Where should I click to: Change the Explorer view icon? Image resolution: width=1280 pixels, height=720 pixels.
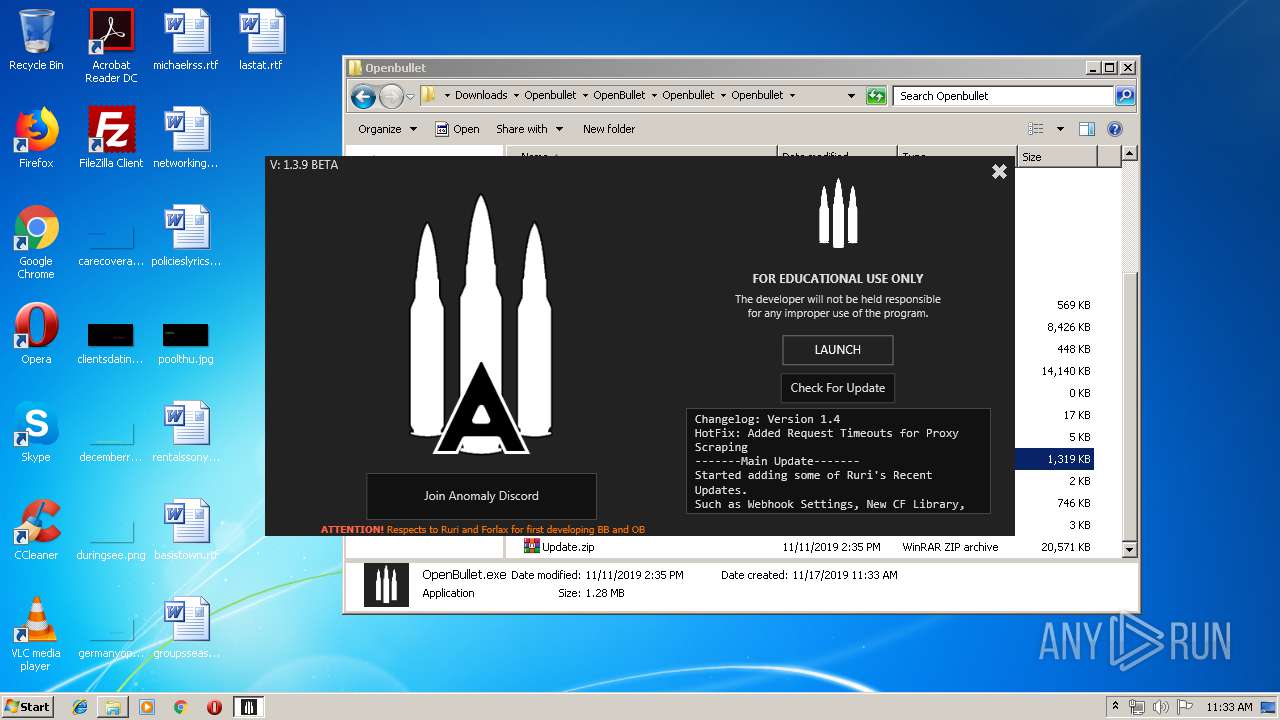click(x=1036, y=129)
